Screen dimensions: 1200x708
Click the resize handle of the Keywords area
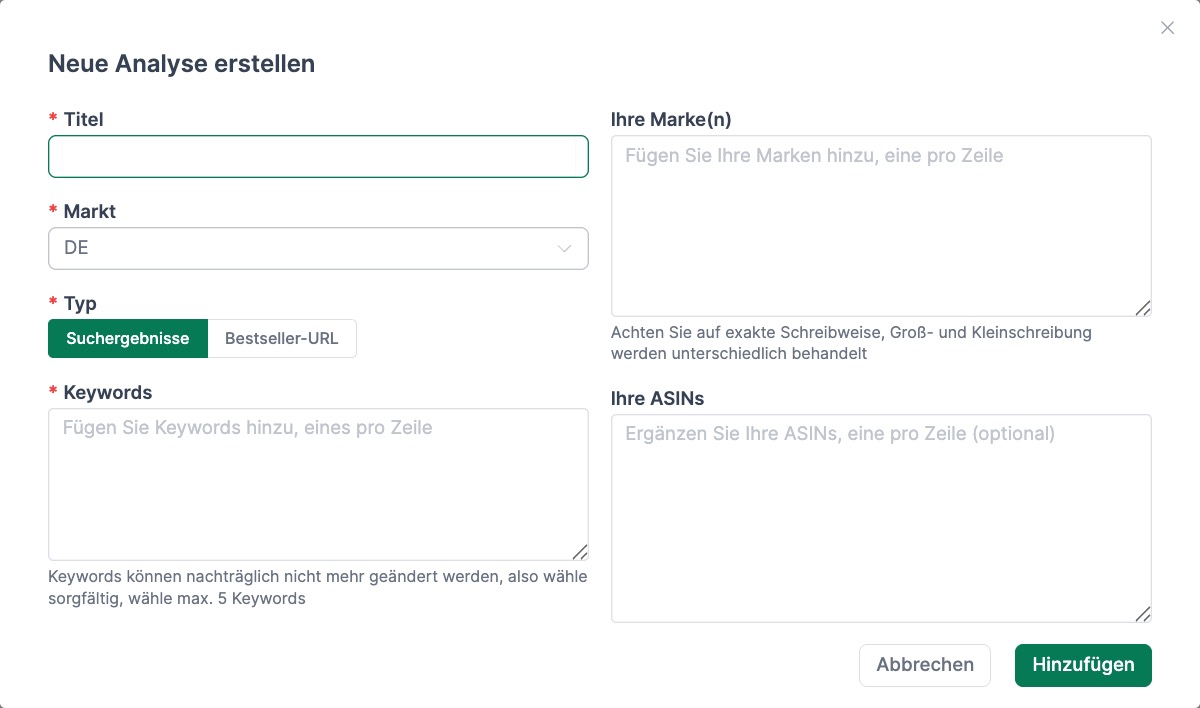(x=581, y=553)
